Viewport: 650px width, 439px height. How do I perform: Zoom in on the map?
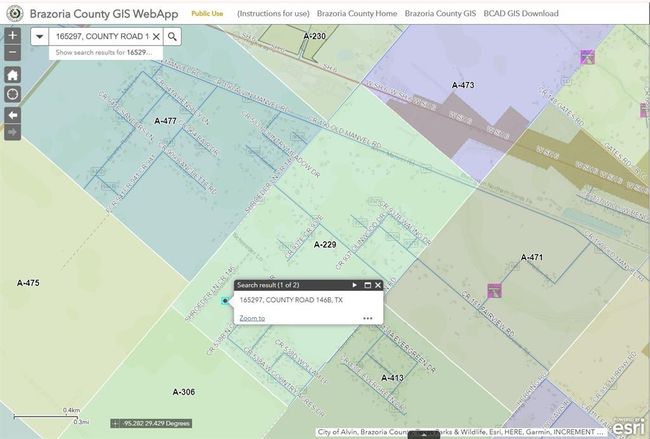click(x=12, y=35)
